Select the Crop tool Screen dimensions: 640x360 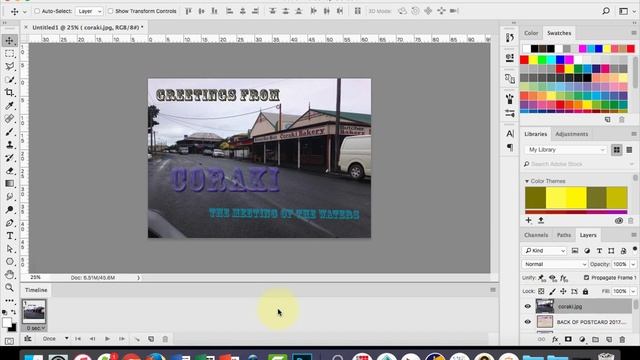click(x=9, y=93)
